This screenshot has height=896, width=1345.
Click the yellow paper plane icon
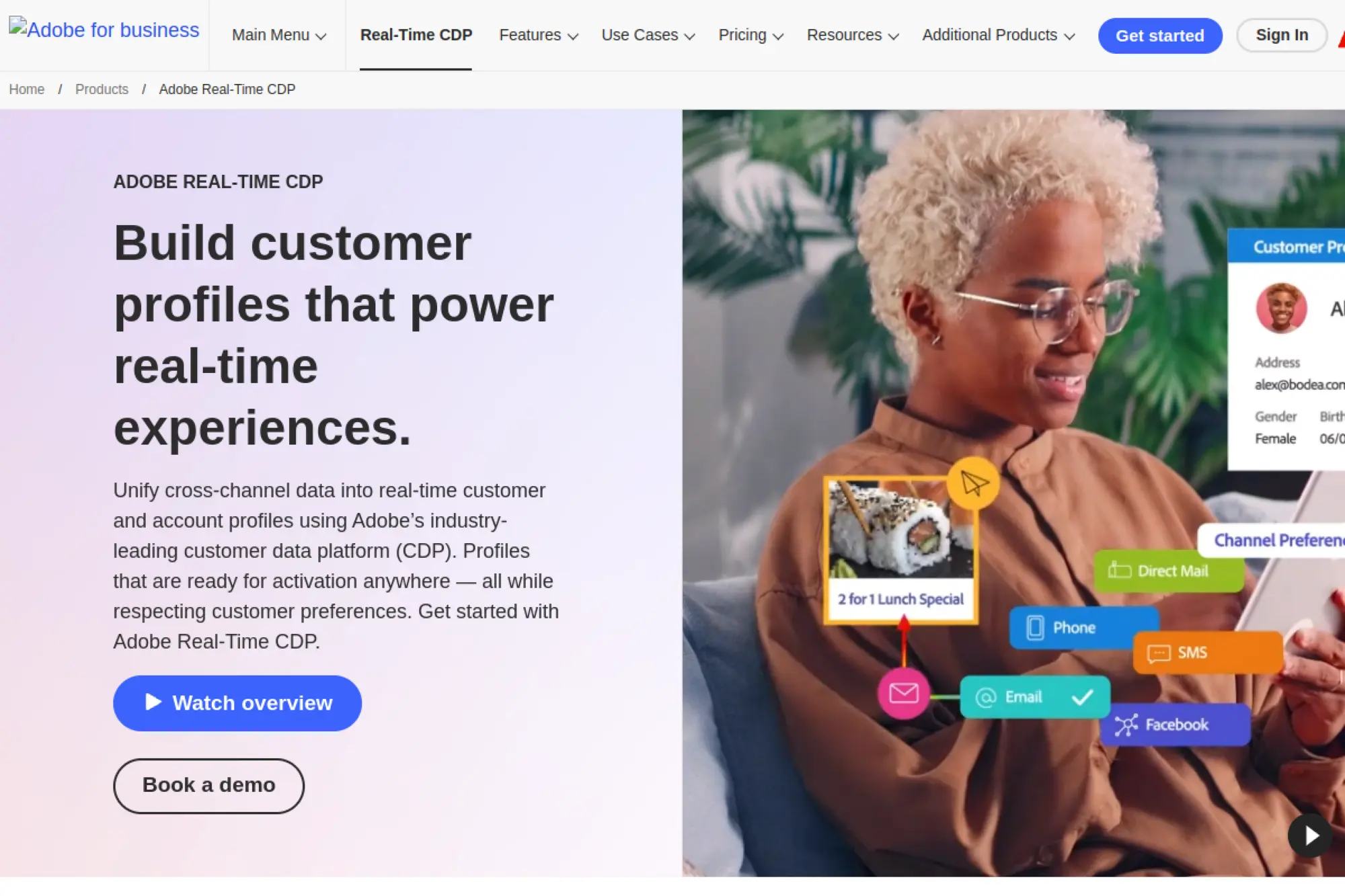[973, 483]
